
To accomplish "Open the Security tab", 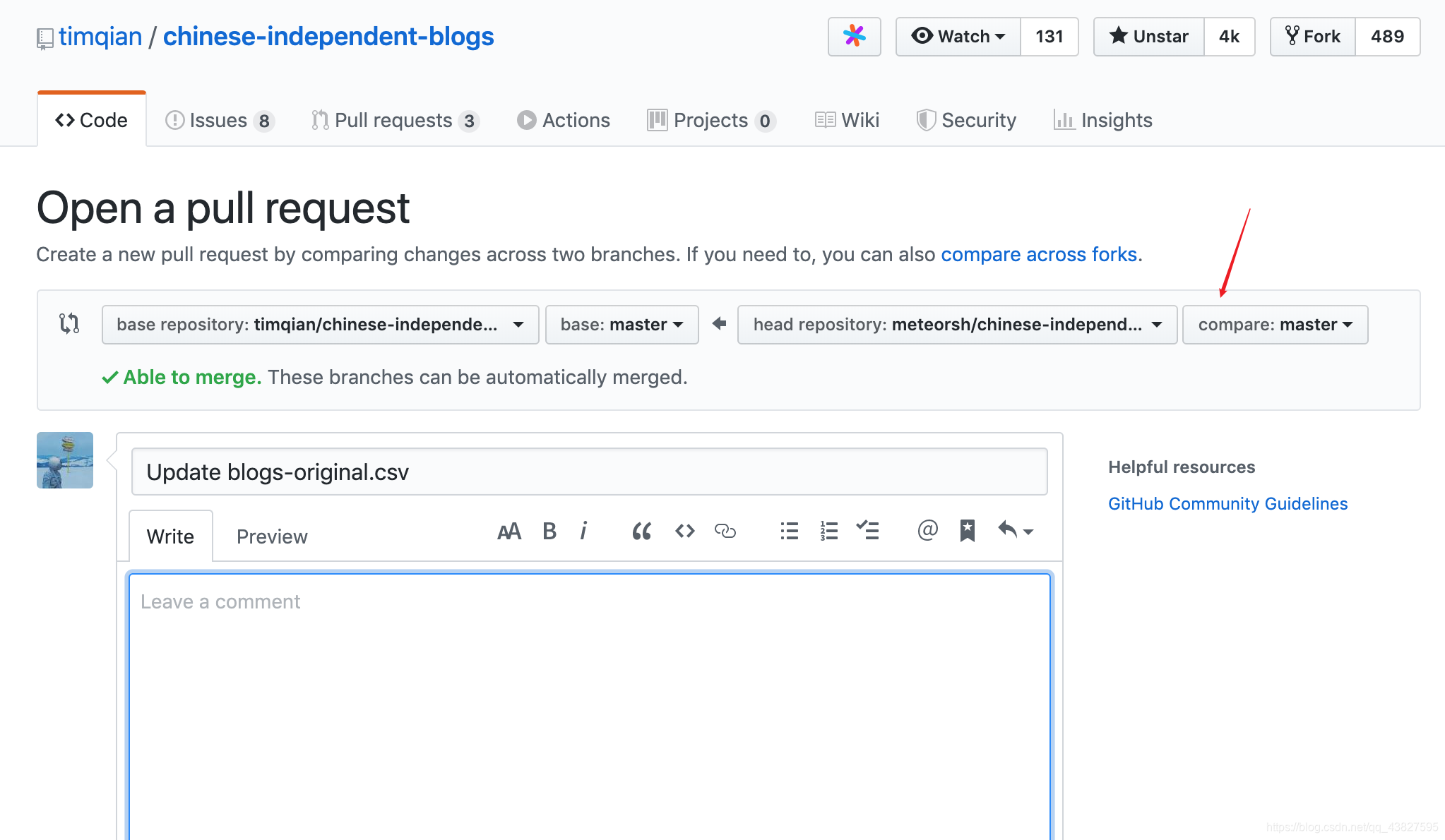I will click(x=966, y=121).
